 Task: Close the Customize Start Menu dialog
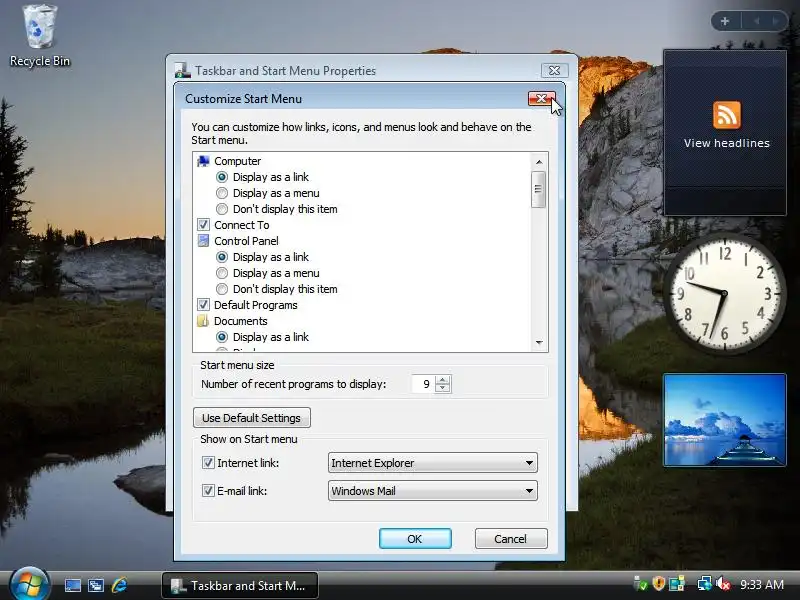[541, 98]
